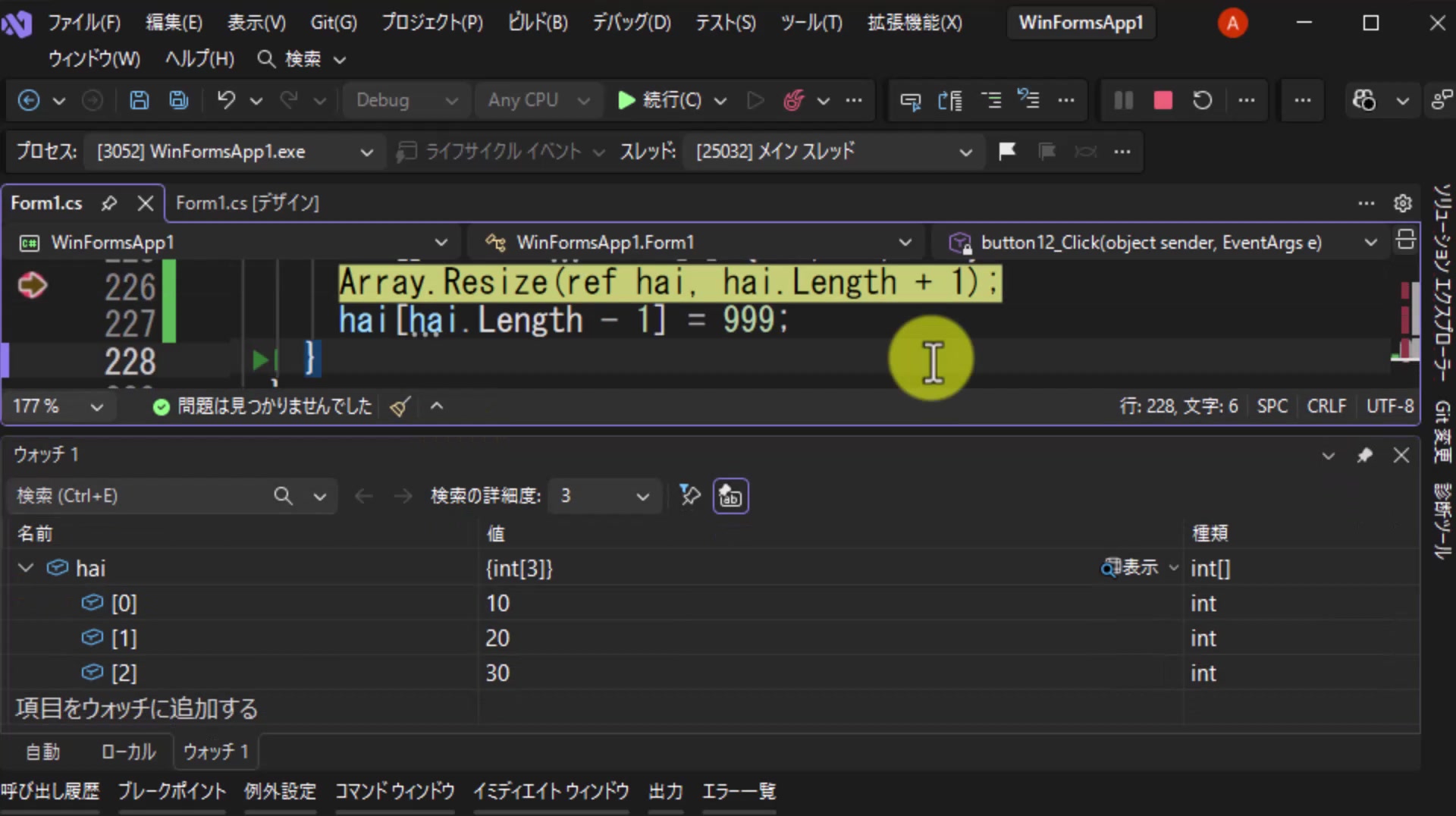
Task: Click the split editor icon
Action: tap(1405, 240)
